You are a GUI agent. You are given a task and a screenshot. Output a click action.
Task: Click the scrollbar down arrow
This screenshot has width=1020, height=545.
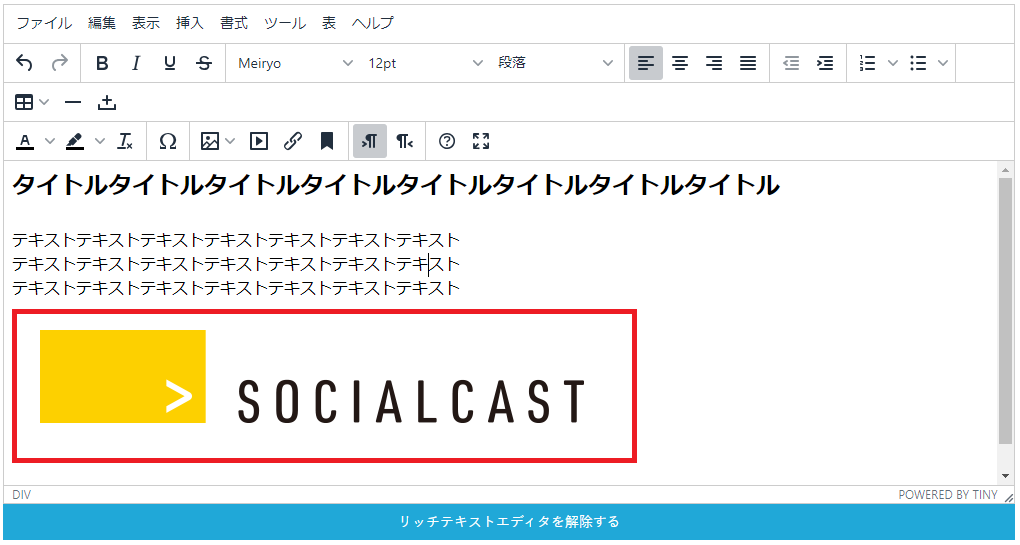coord(1005,477)
